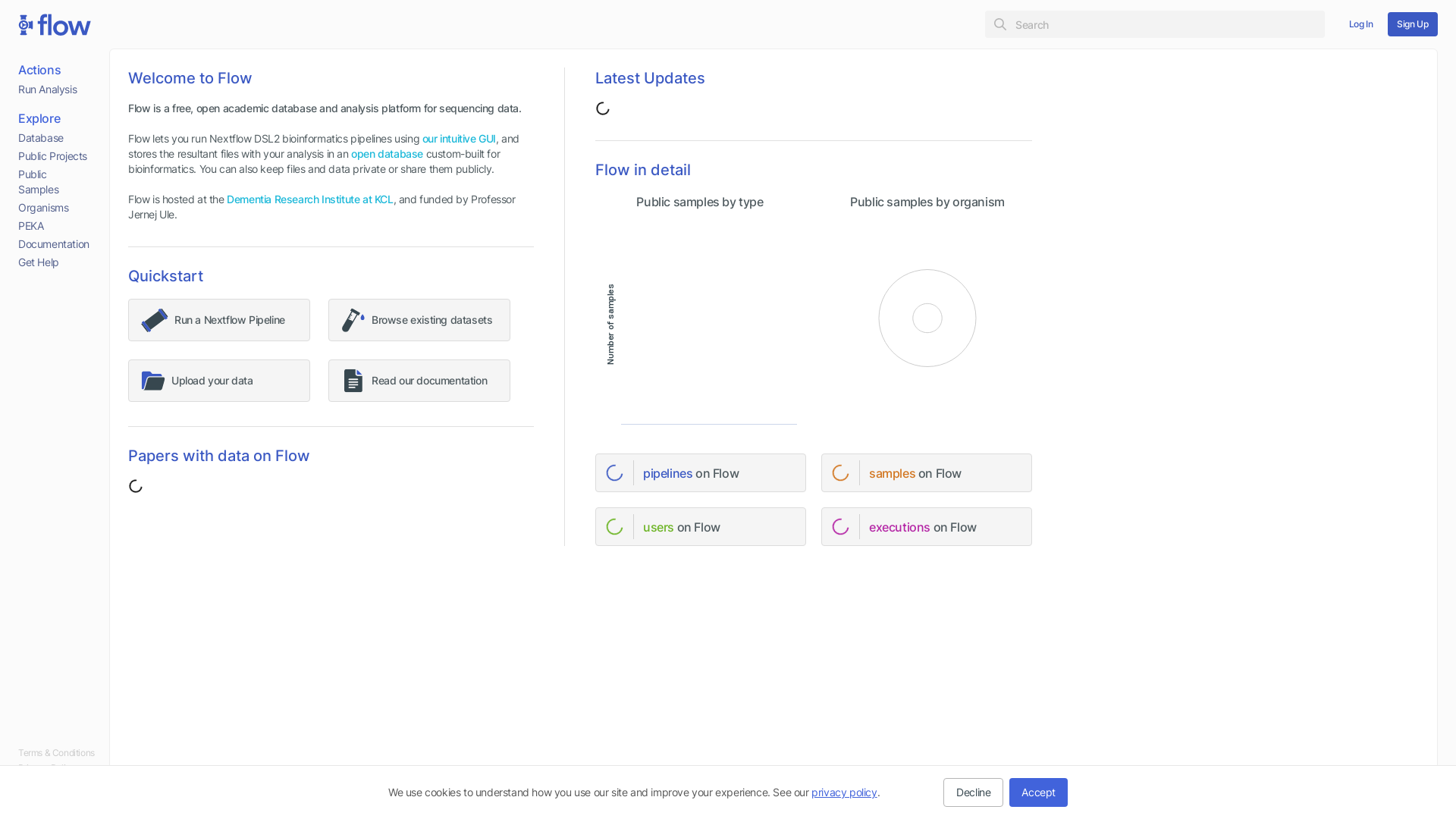Click the folder icon on Upload your data
This screenshot has height=819, width=1456.
pyautogui.click(x=153, y=381)
